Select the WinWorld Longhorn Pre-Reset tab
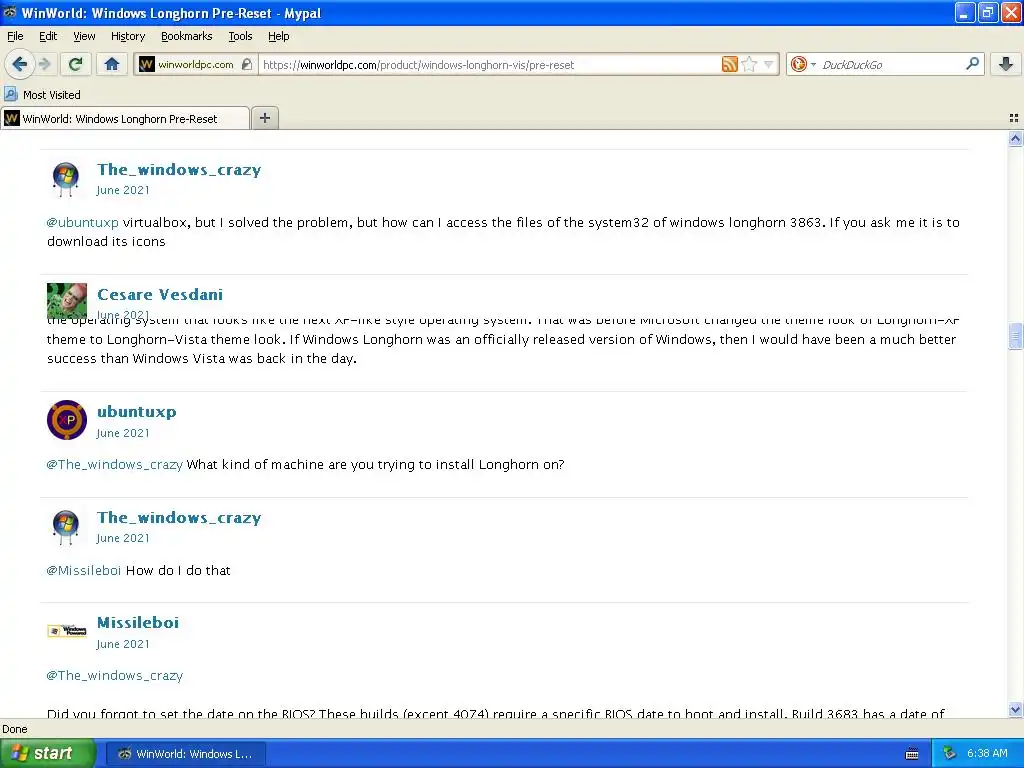This screenshot has height=768, width=1024. 124,118
